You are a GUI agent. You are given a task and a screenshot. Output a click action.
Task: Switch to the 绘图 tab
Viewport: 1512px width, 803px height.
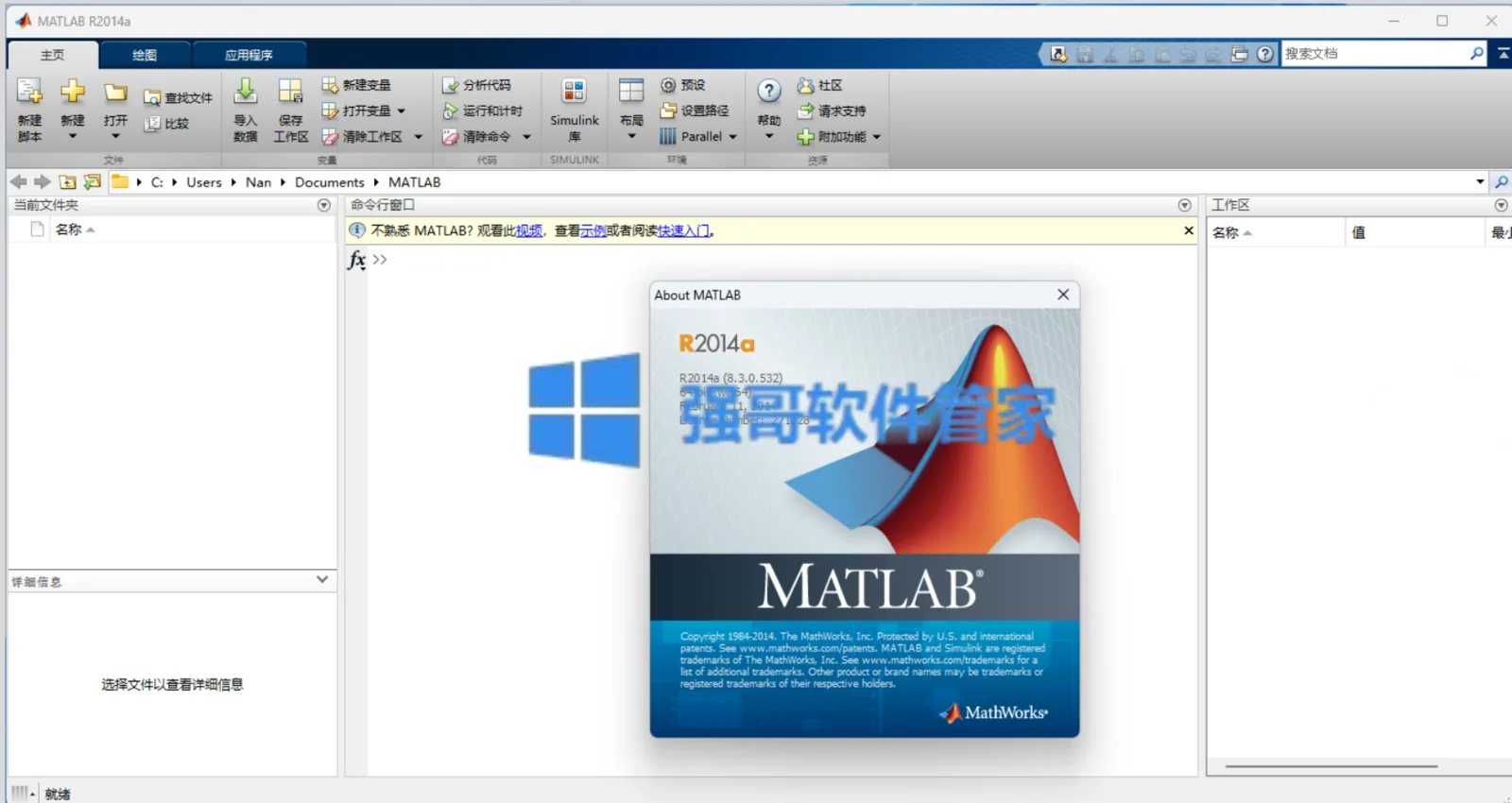pyautogui.click(x=145, y=55)
